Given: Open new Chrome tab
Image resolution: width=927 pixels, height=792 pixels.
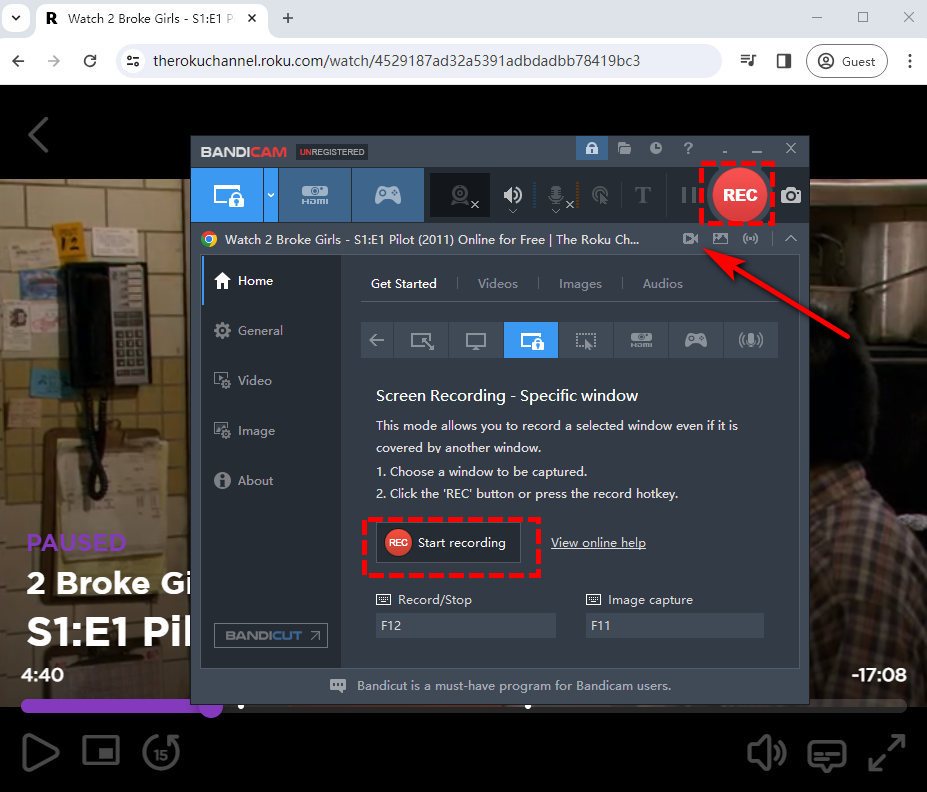Looking at the screenshot, I should (x=288, y=18).
